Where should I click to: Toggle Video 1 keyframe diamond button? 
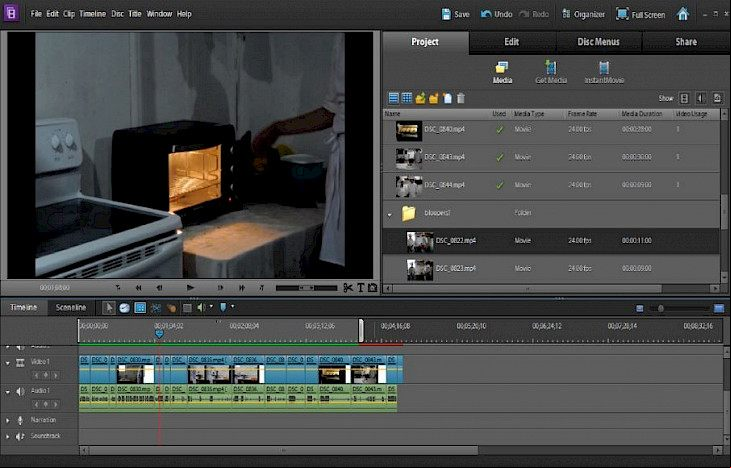pyautogui.click(x=46, y=375)
